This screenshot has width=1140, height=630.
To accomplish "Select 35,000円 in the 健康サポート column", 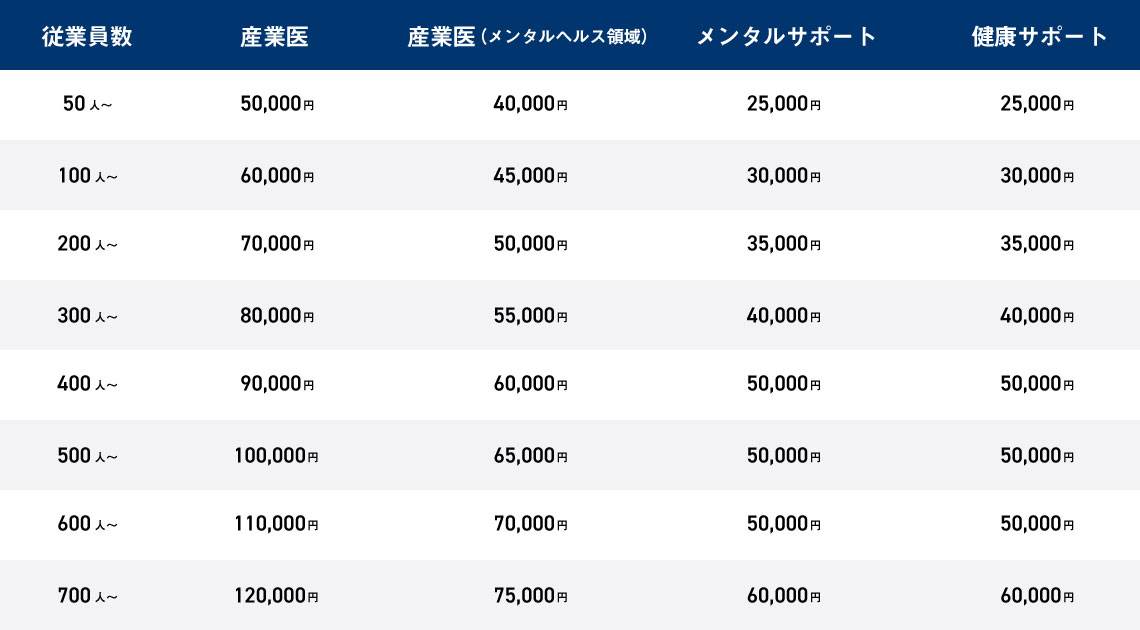I will pyautogui.click(x=1037, y=244).
